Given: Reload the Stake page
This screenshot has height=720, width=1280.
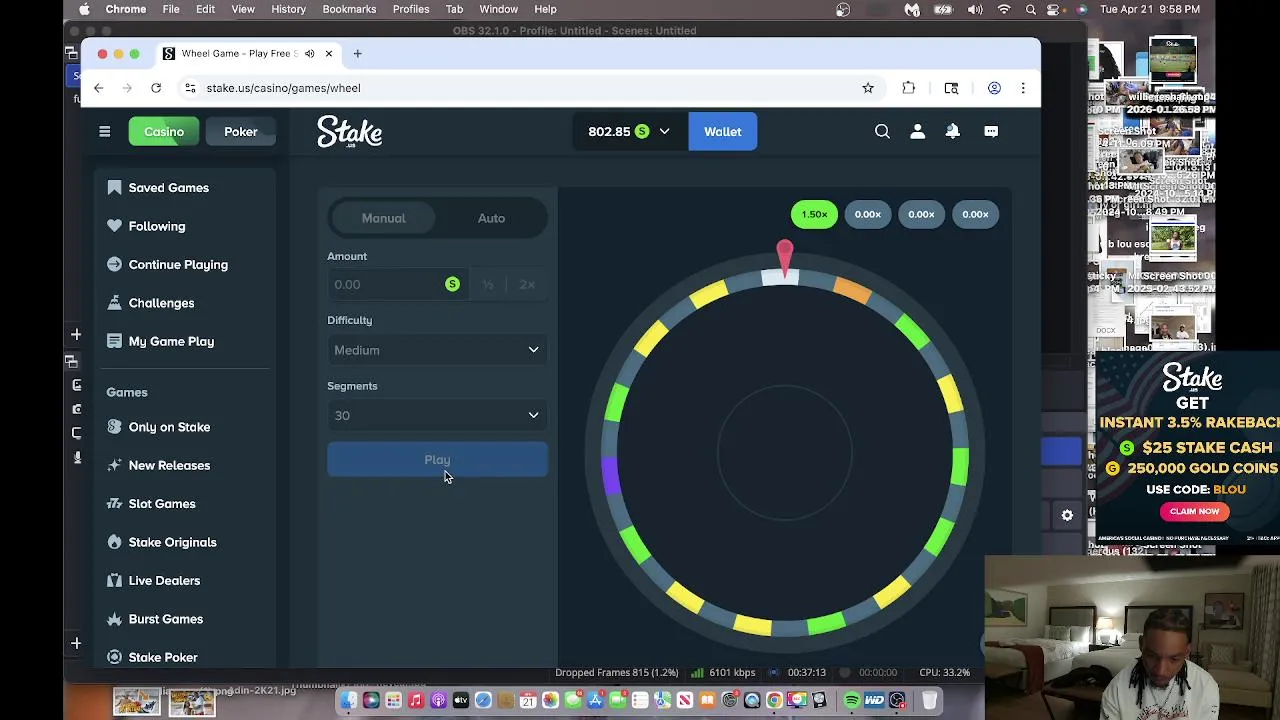Looking at the screenshot, I should (156, 88).
